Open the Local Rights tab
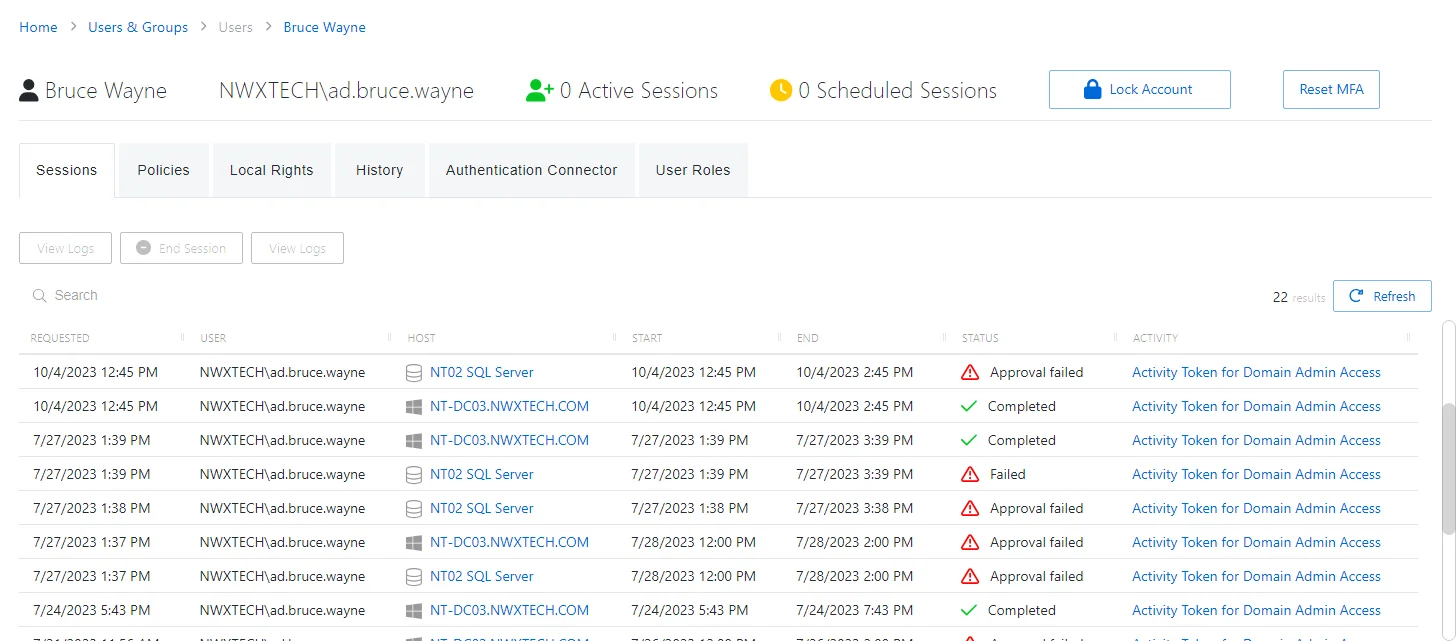The image size is (1456, 641). 271,170
